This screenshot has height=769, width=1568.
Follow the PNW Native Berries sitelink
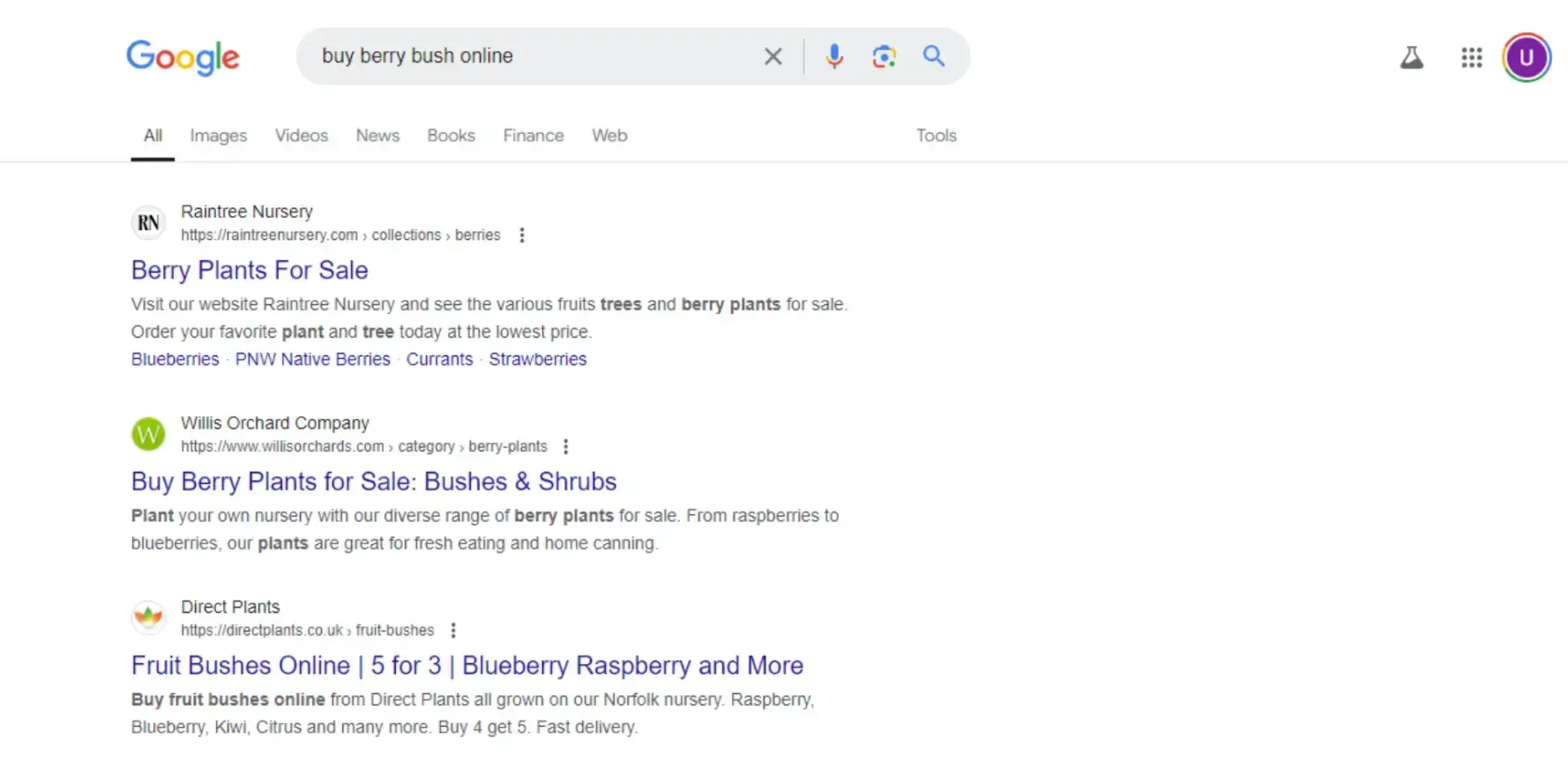click(313, 360)
